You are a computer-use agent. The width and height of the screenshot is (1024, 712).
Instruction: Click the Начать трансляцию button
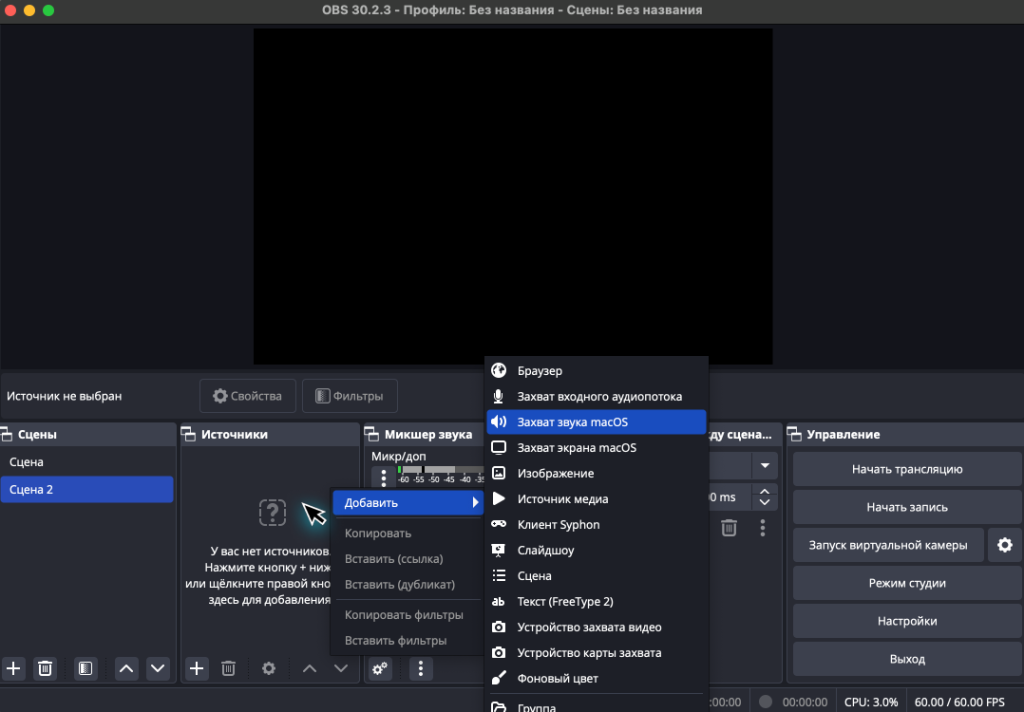pos(906,468)
